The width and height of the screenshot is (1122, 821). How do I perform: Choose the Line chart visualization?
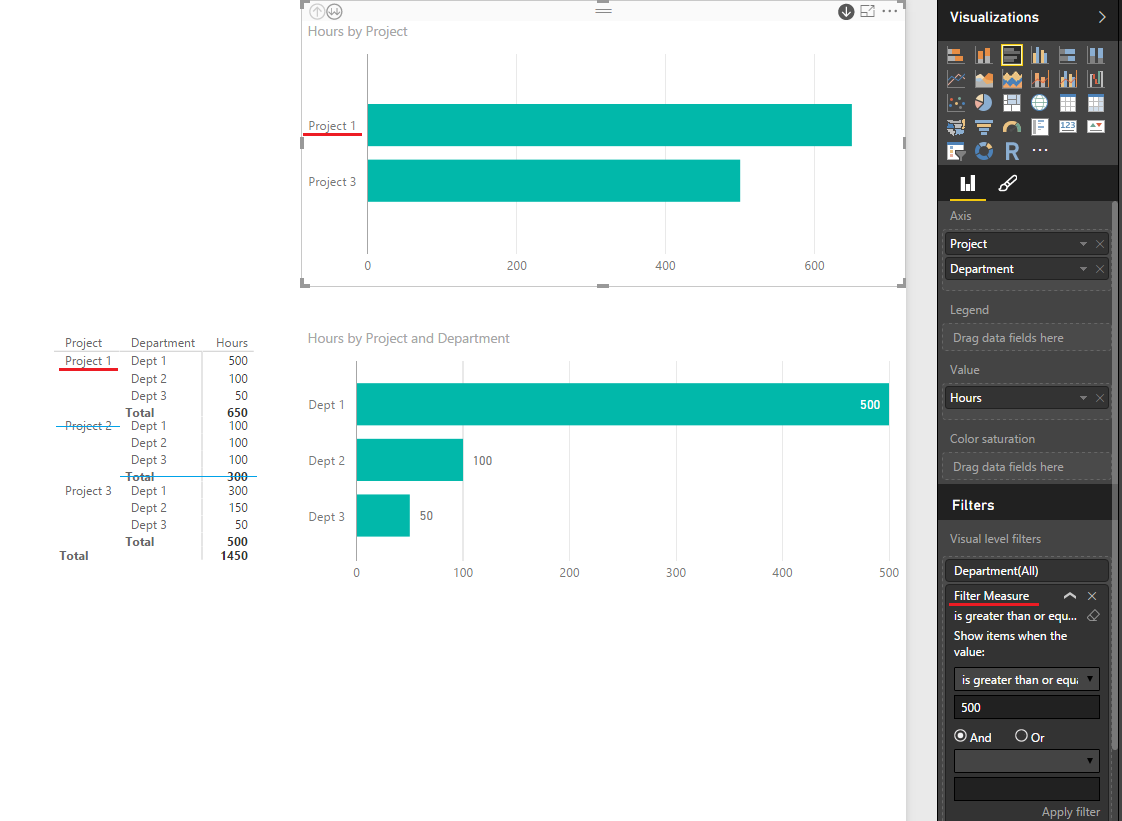(955, 79)
